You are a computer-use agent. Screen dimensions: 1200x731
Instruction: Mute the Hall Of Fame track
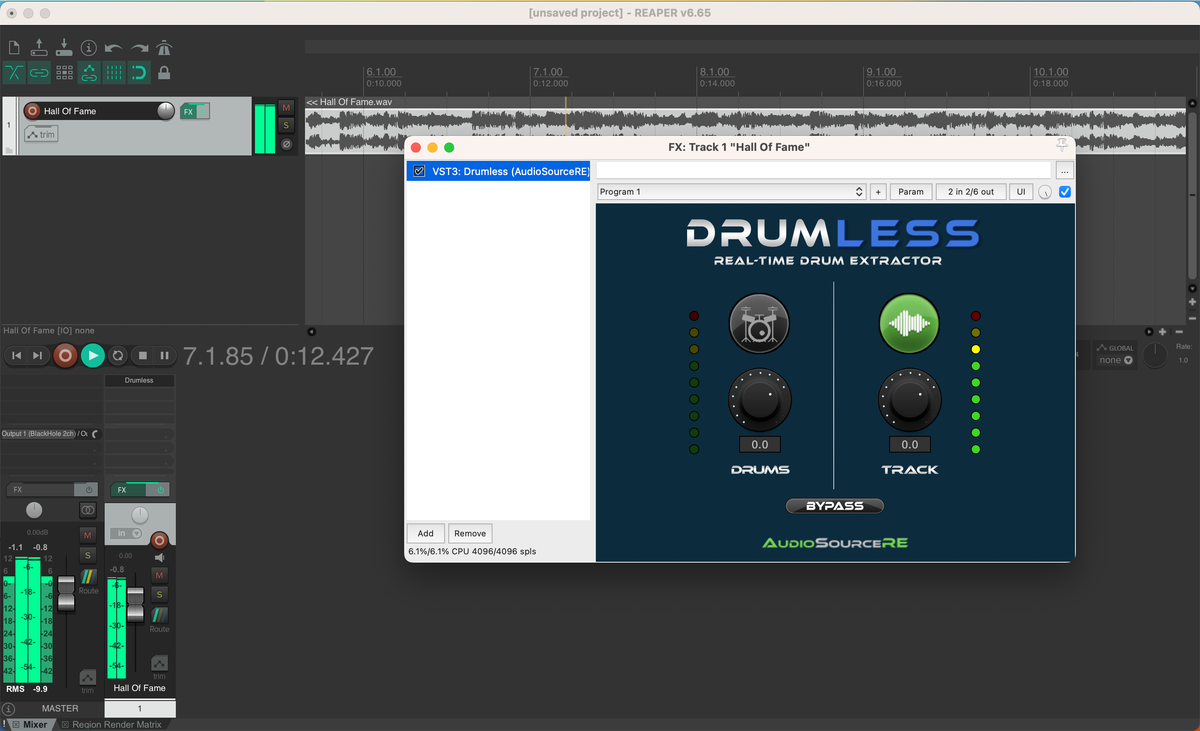pos(287,107)
